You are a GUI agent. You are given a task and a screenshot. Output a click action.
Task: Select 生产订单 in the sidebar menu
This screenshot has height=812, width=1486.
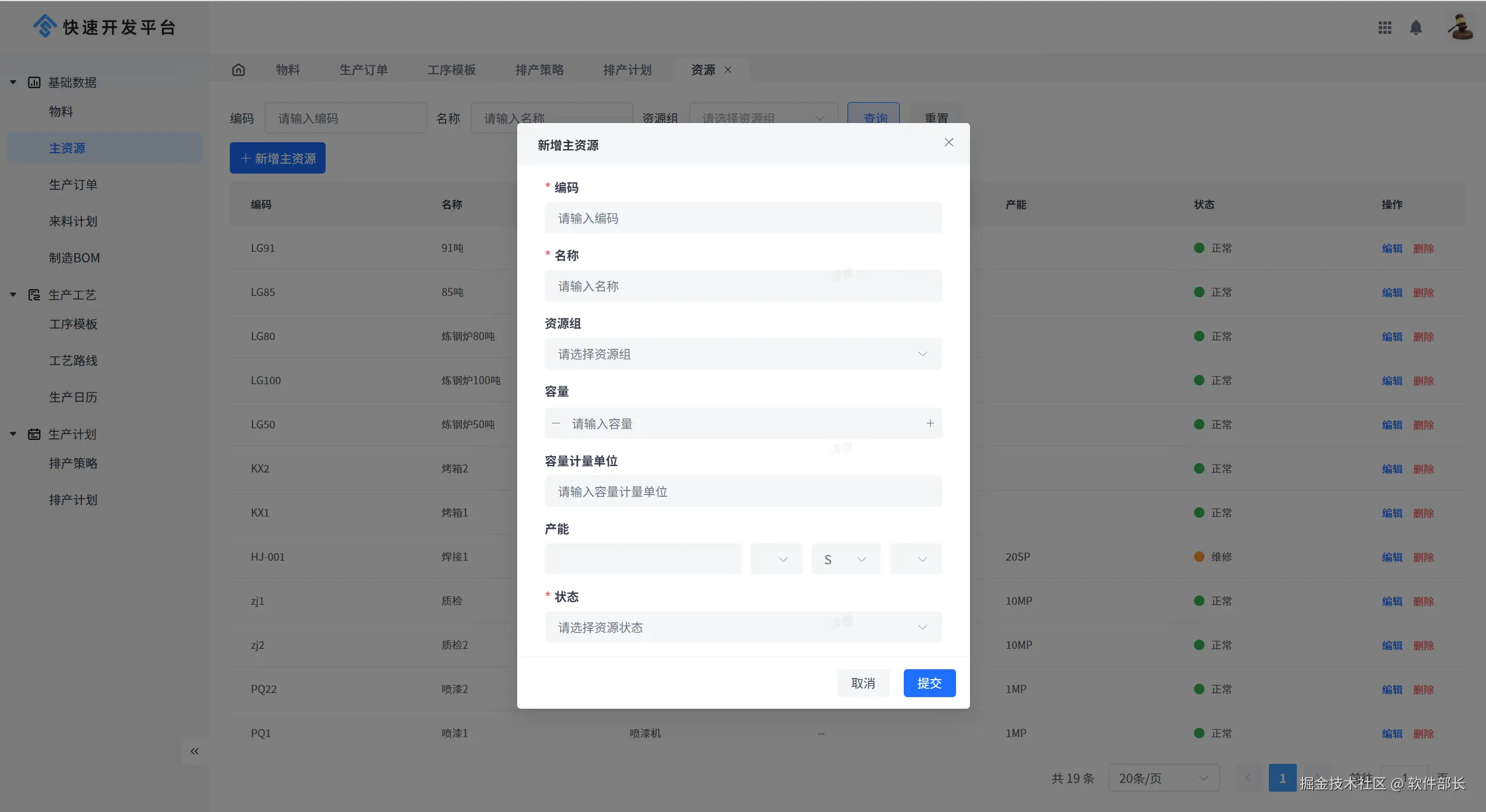(73, 185)
